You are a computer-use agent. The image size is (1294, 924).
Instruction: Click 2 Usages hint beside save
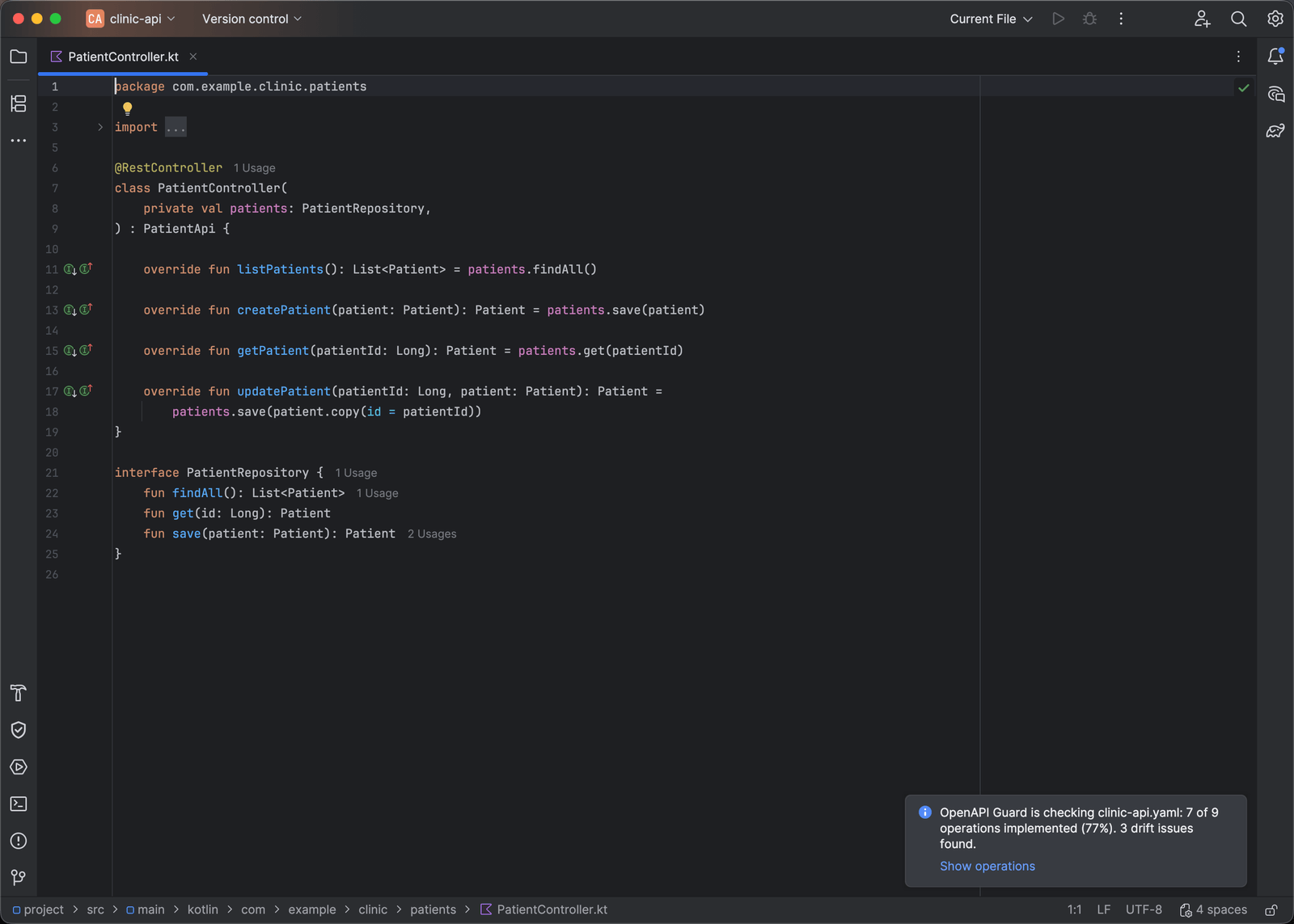(x=432, y=534)
